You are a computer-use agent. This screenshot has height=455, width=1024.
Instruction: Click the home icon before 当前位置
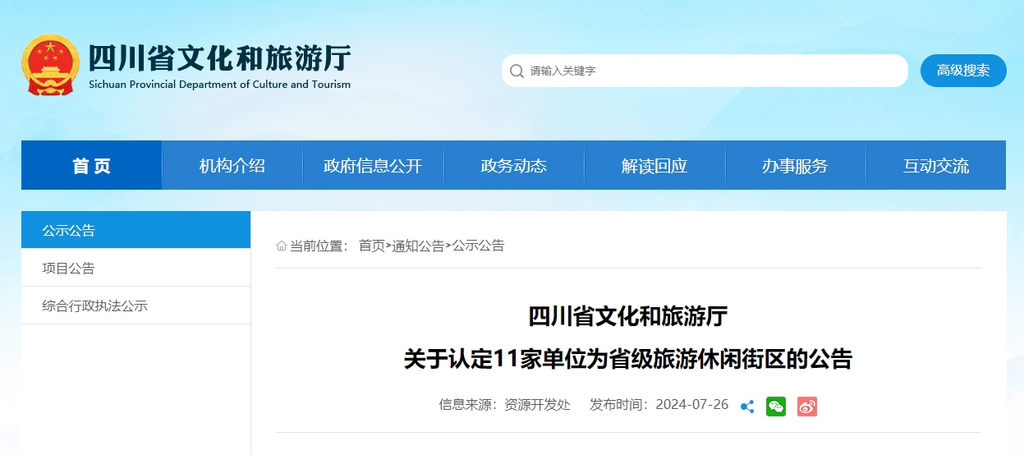point(282,246)
